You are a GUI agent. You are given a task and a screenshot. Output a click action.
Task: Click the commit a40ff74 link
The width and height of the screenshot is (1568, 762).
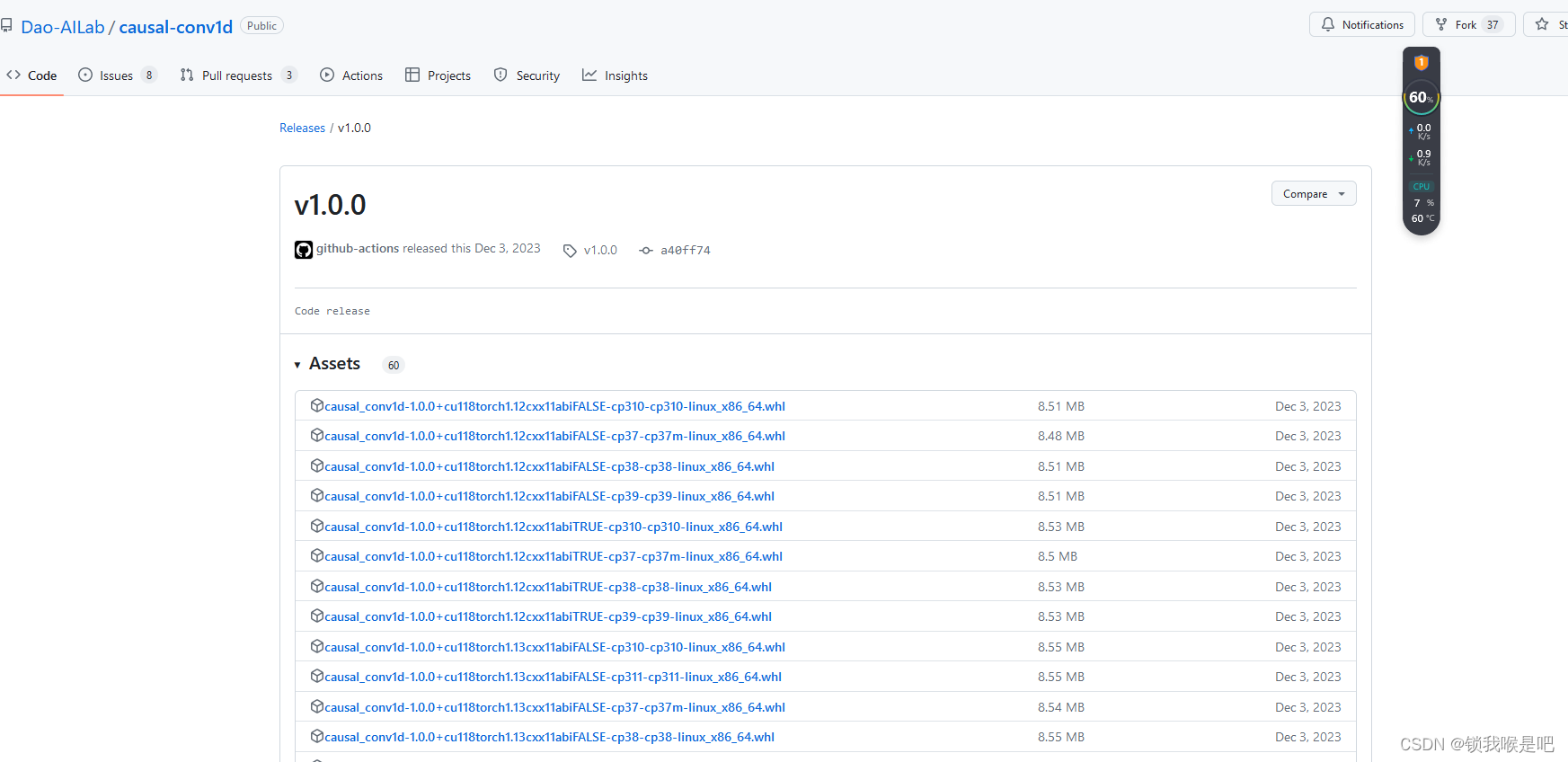pyautogui.click(x=686, y=250)
